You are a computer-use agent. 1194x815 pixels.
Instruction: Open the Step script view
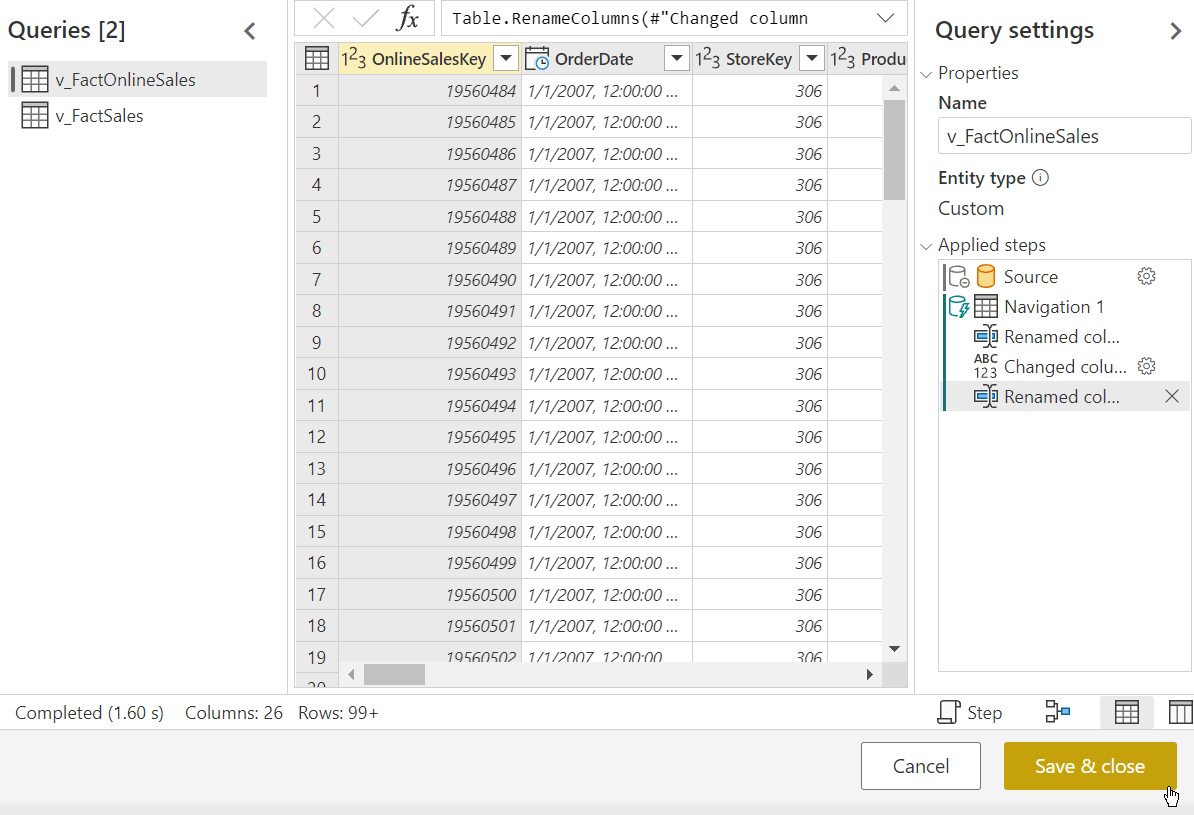(969, 712)
